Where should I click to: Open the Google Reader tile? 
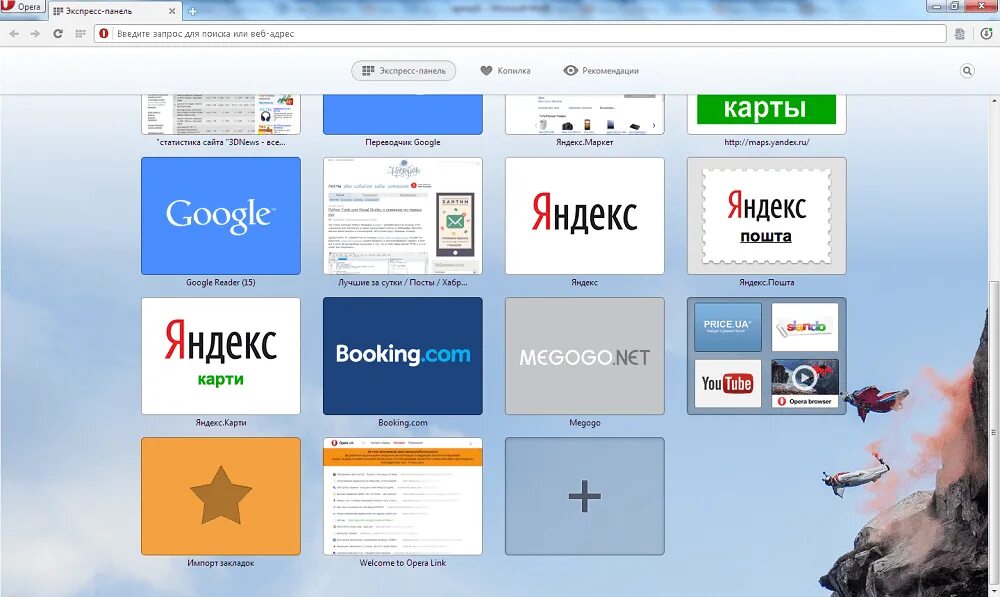(220, 216)
